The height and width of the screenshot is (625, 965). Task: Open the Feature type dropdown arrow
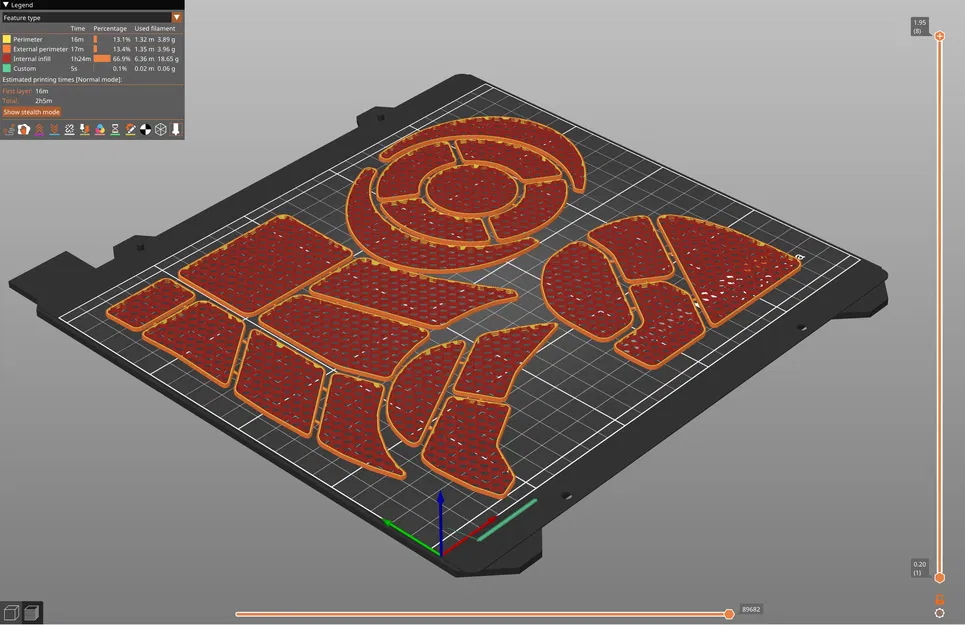pyautogui.click(x=177, y=17)
